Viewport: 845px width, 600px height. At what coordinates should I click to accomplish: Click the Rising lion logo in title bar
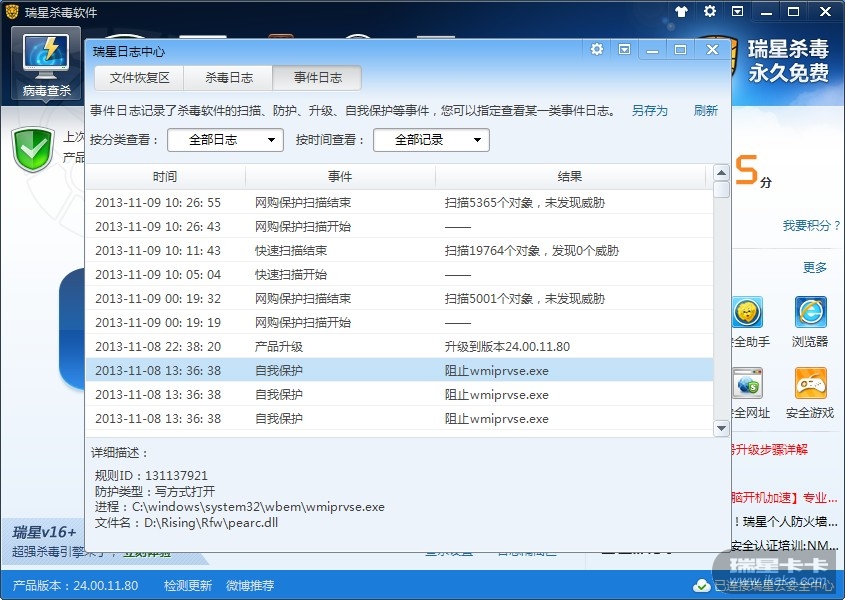(x=13, y=12)
